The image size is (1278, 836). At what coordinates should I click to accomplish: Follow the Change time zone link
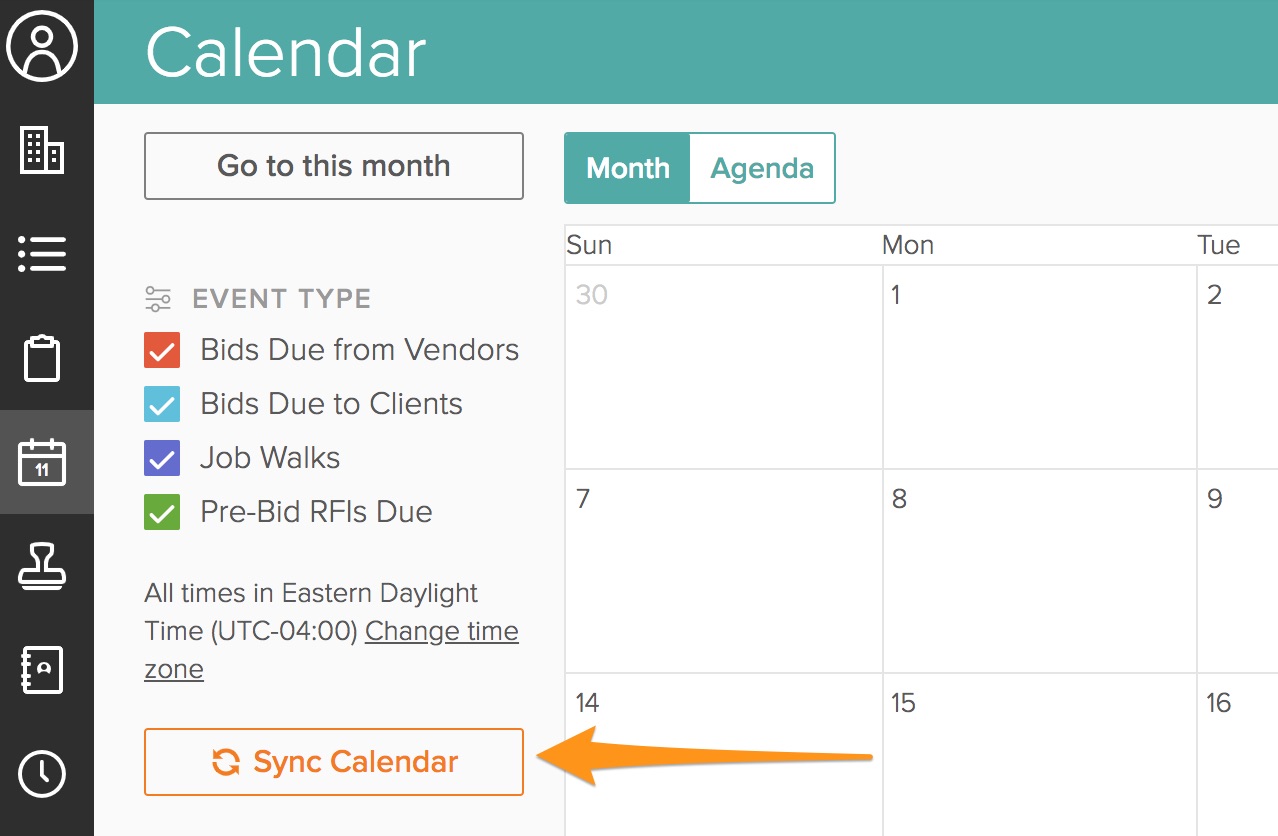pyautogui.click(x=441, y=632)
